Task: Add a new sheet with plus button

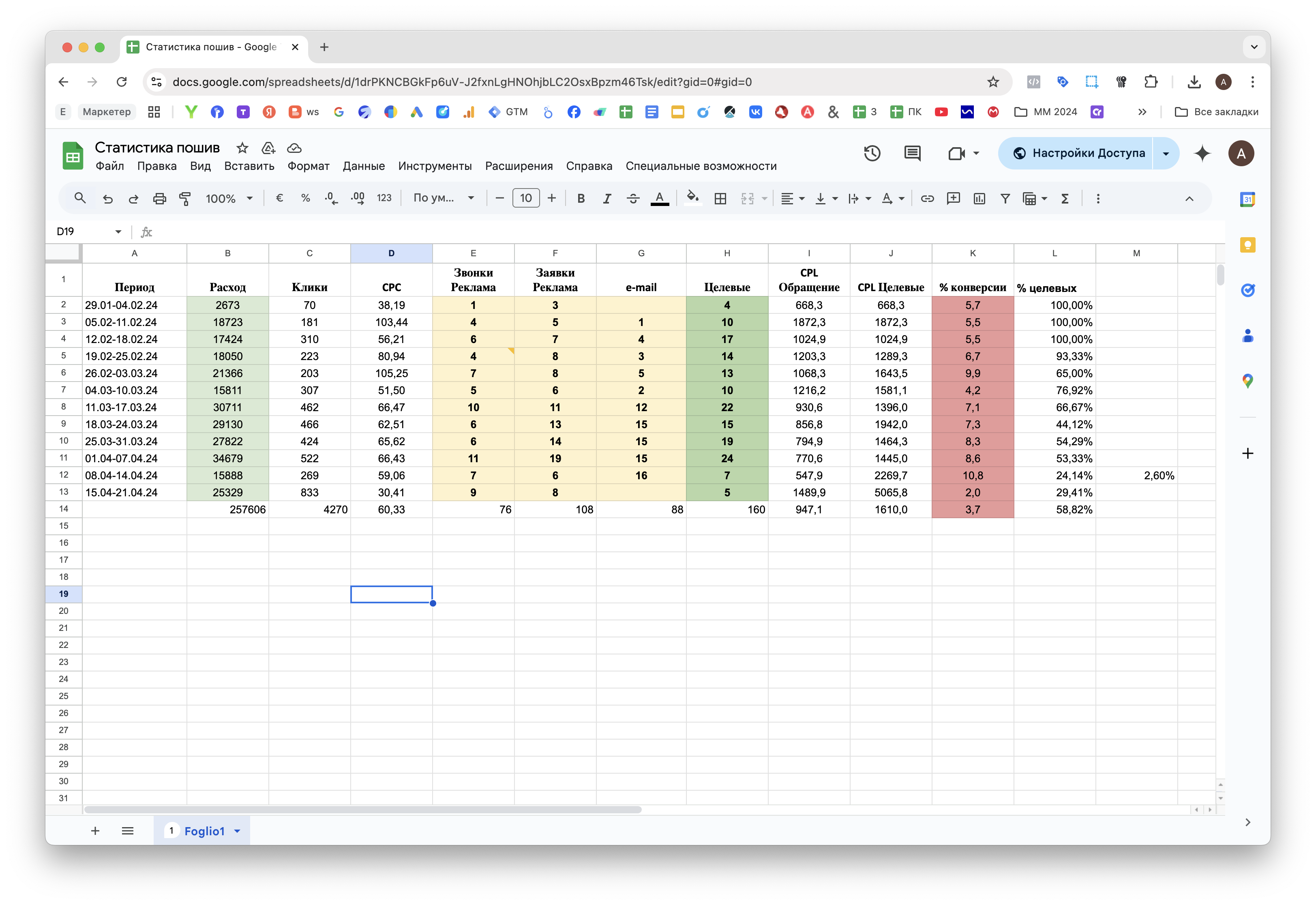Action: point(95,831)
